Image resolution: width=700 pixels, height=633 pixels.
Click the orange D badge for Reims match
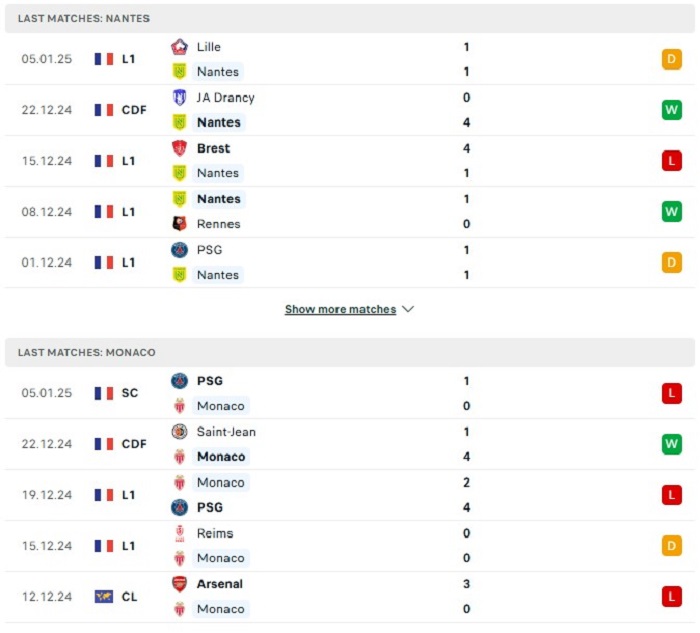(x=671, y=546)
